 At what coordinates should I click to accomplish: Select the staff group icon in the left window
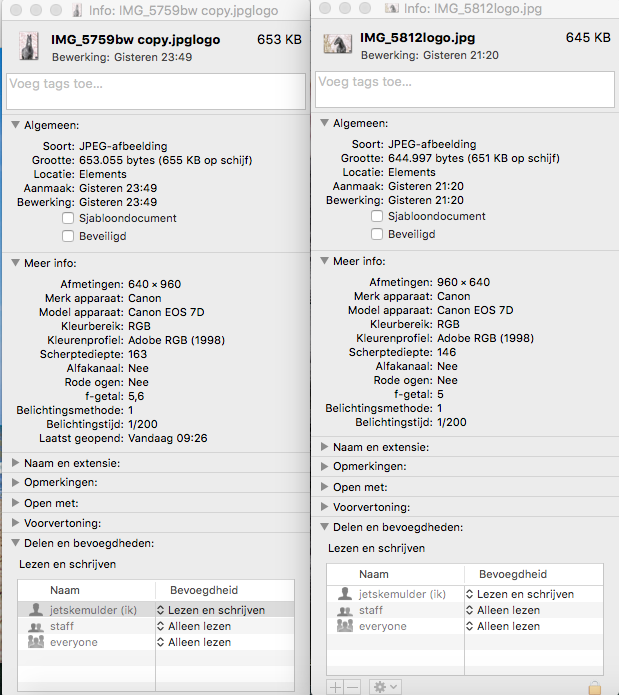tap(37, 626)
